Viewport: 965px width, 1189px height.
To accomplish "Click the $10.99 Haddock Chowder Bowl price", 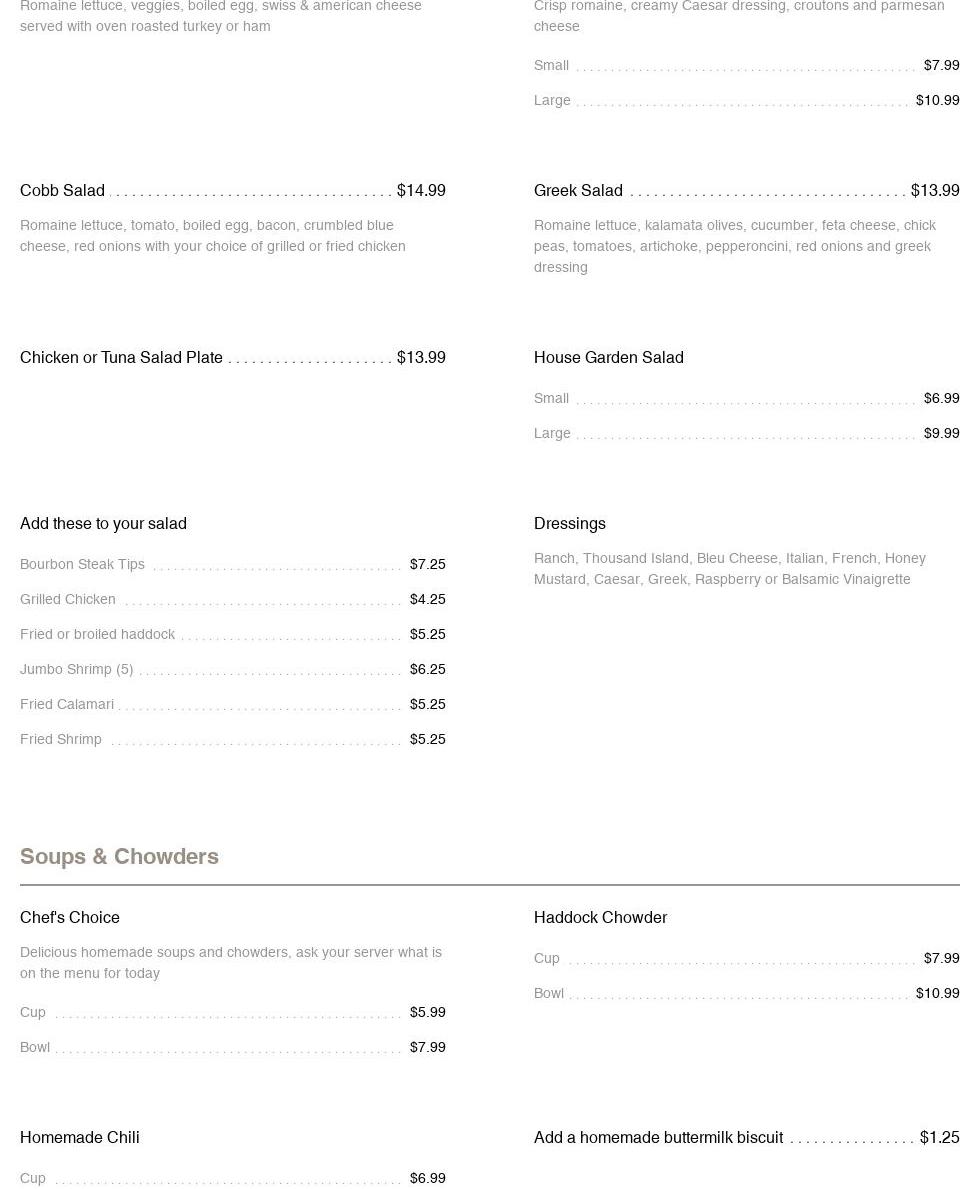I will point(937,993).
